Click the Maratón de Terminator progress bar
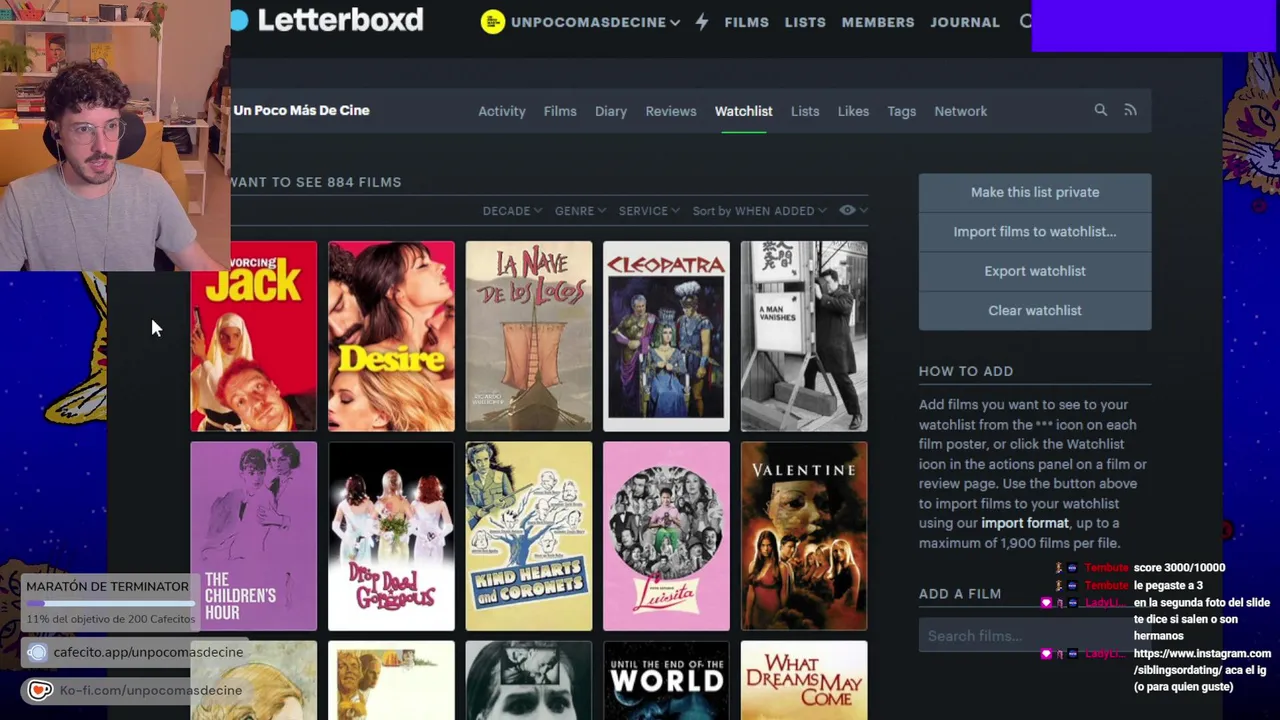 point(110,603)
